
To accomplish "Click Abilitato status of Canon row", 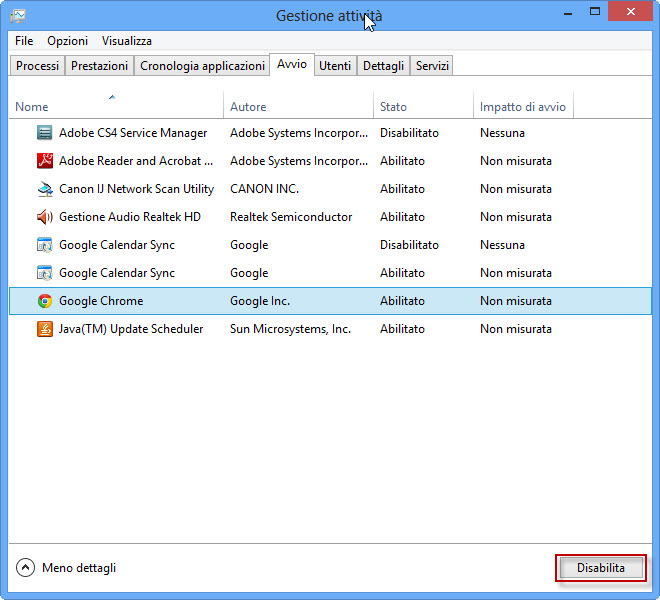I will 402,189.
